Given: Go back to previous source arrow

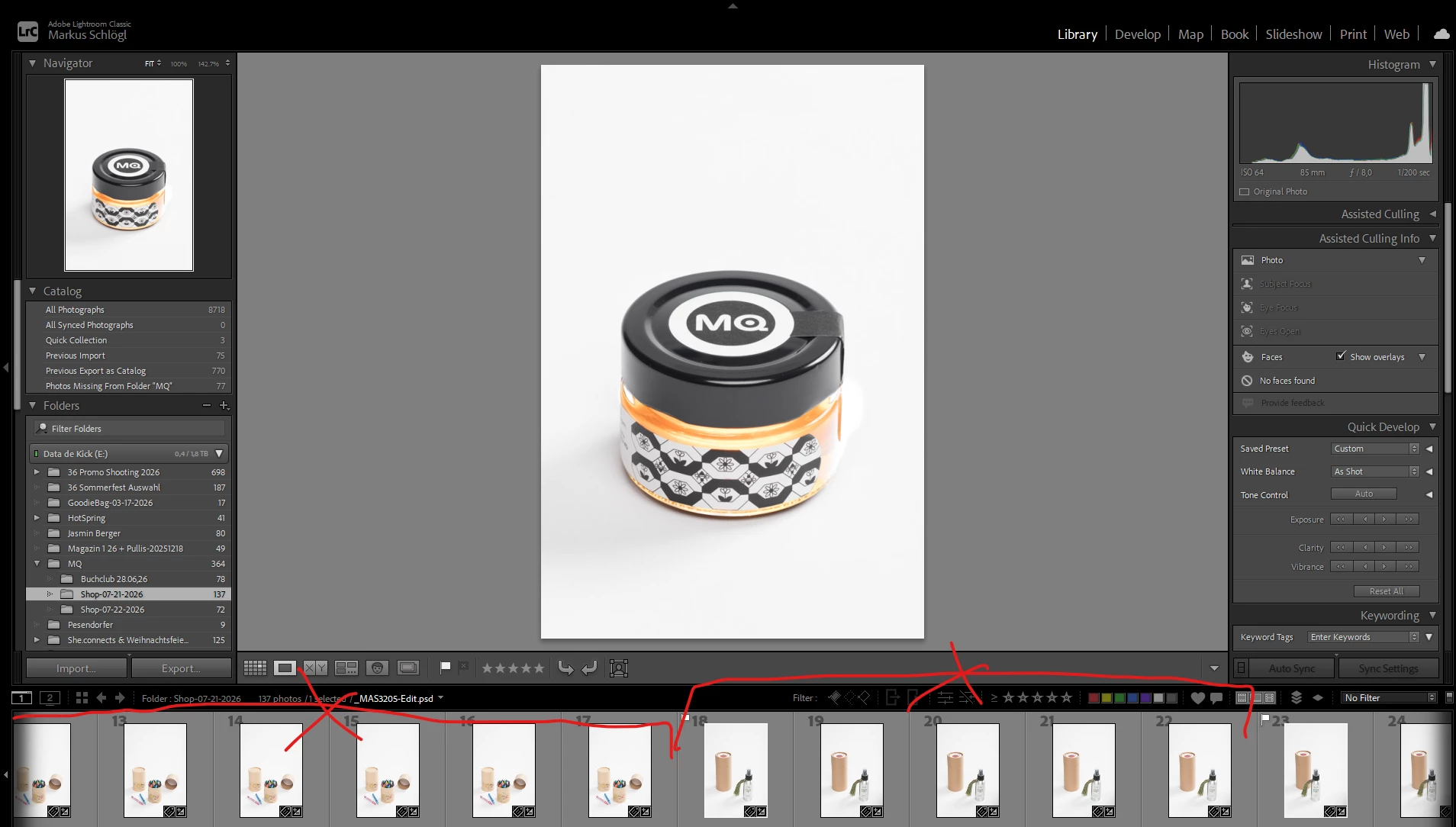Looking at the screenshot, I should coord(101,698).
